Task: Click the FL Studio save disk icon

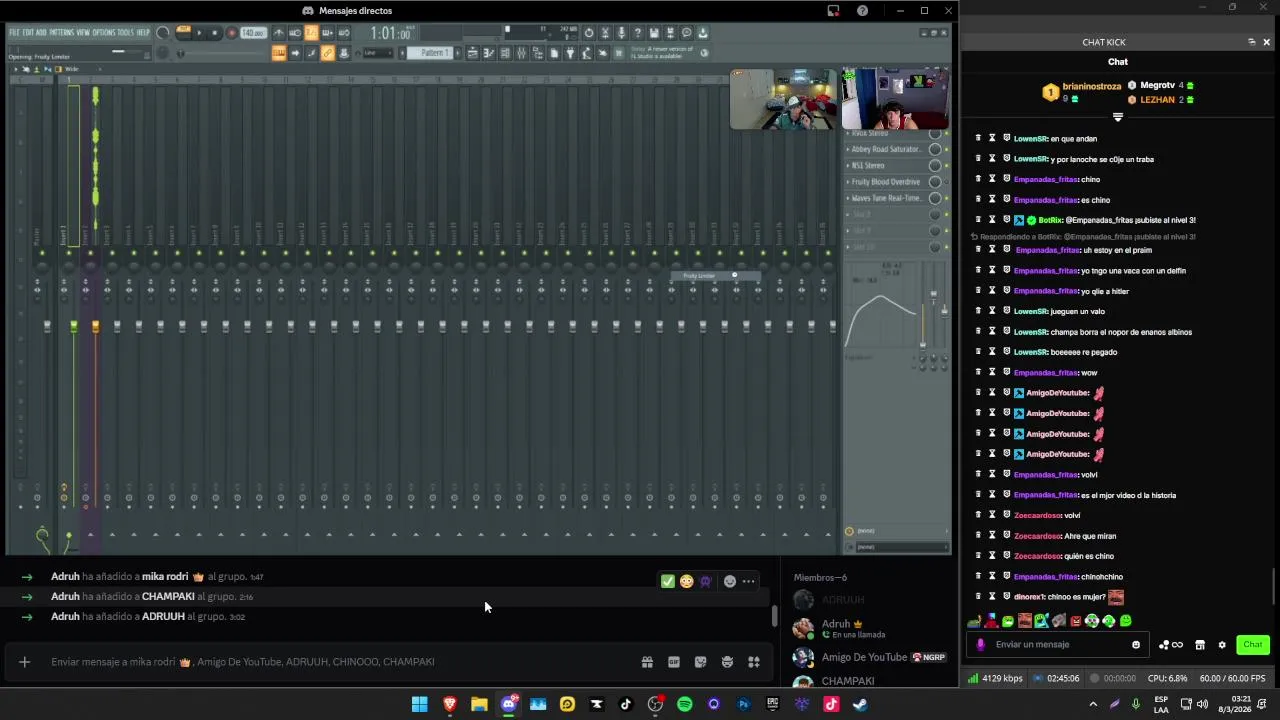Action: [654, 33]
